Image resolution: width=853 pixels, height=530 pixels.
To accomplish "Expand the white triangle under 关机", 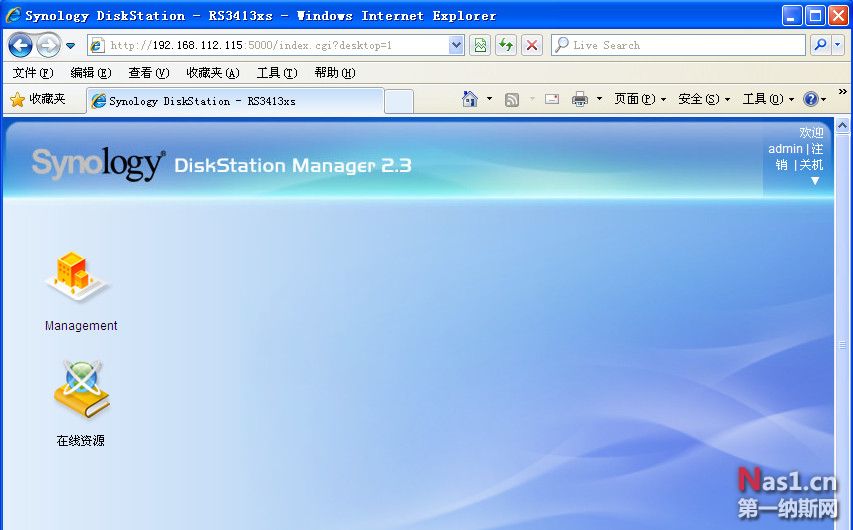I will click(815, 181).
